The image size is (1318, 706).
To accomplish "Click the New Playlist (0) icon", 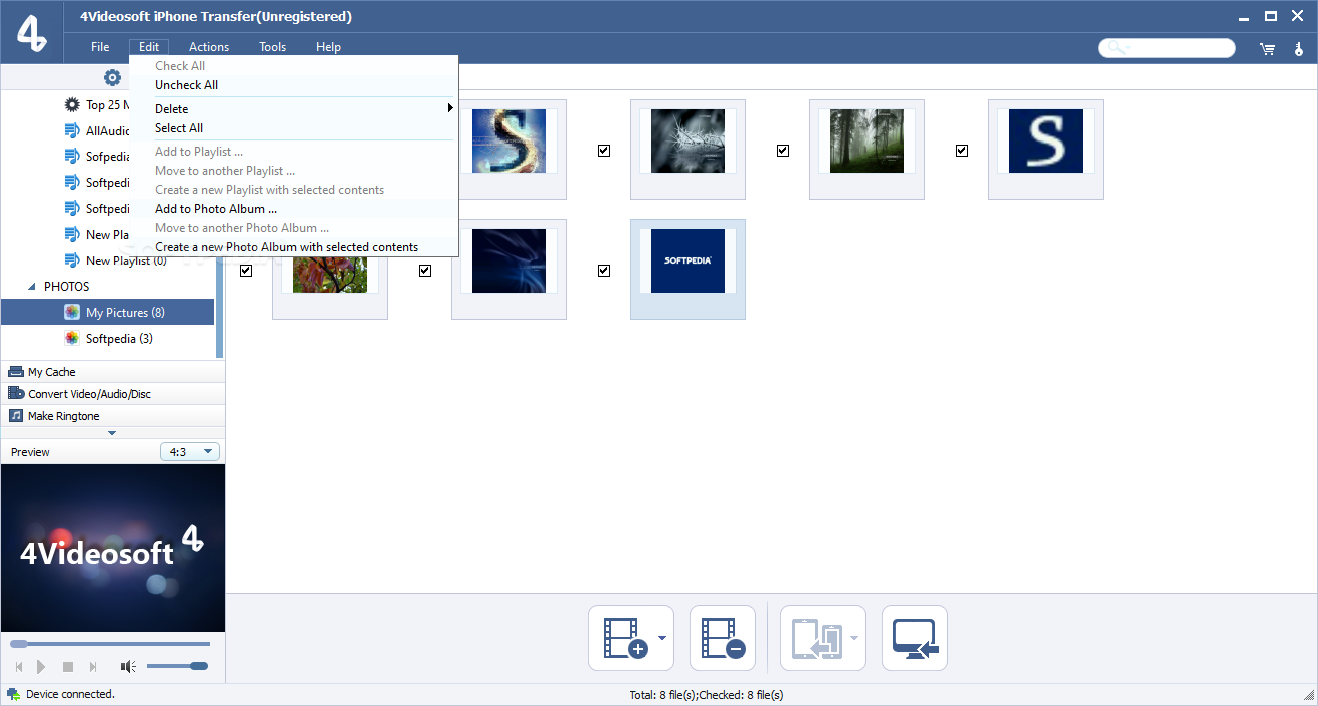I will coord(72,261).
